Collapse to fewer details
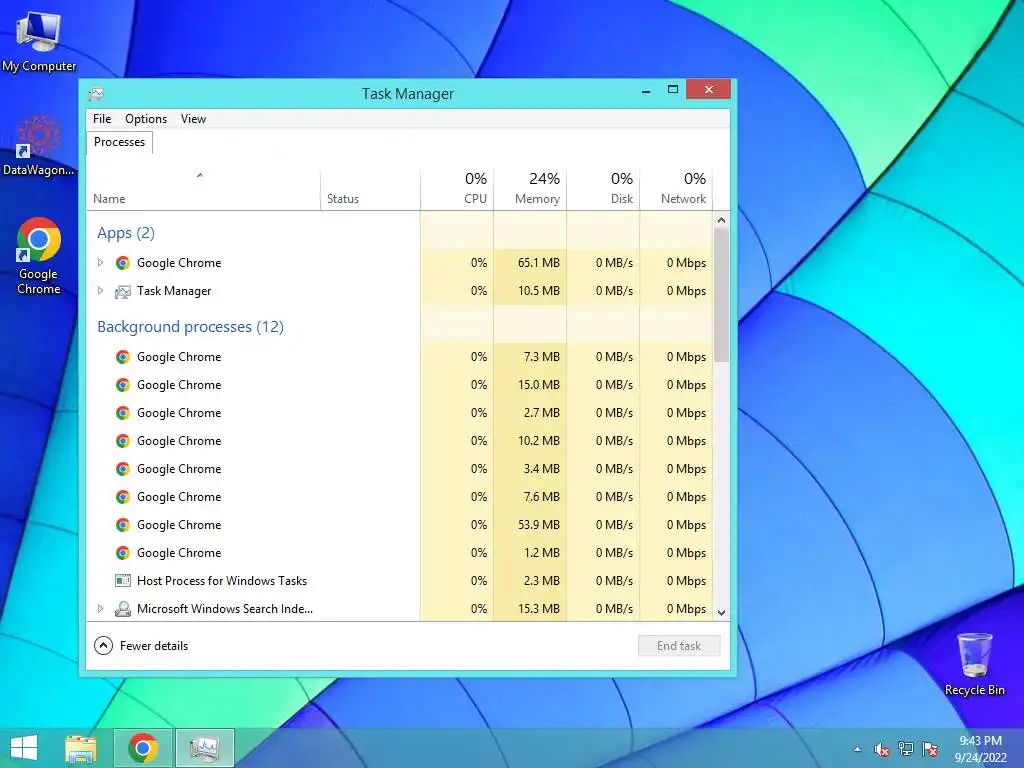The height and width of the screenshot is (768, 1024). coord(141,646)
